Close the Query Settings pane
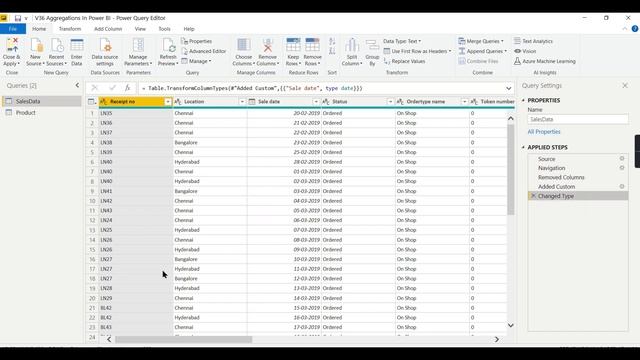Screen dimensions: 640x360 pos(625,85)
